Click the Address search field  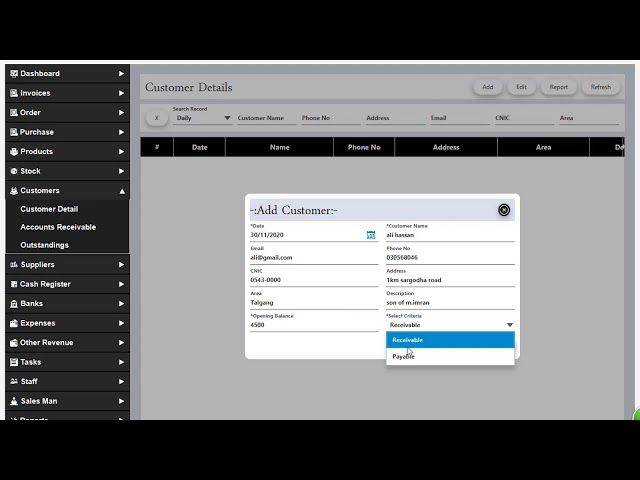coord(396,118)
